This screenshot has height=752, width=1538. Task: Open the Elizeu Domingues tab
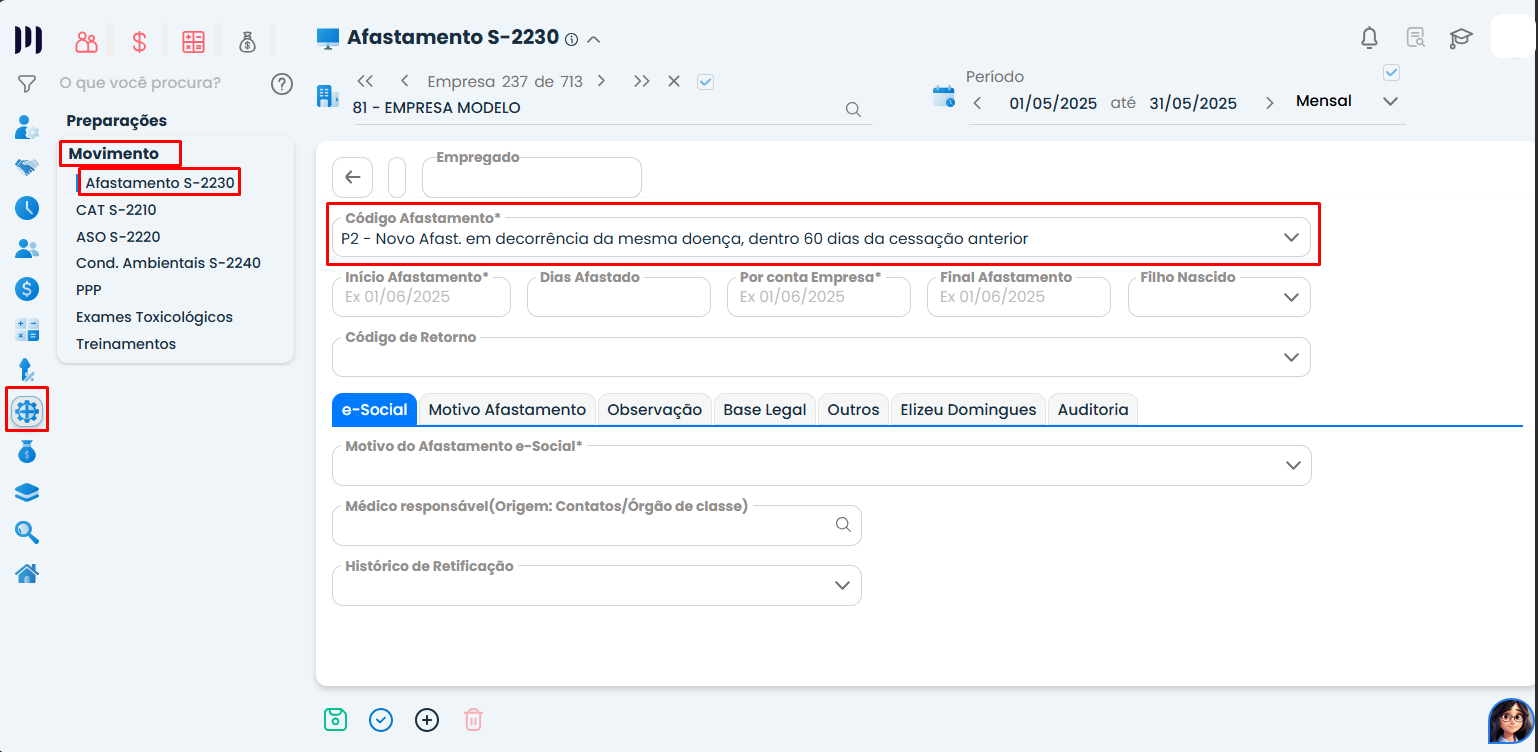pyautogui.click(x=969, y=409)
